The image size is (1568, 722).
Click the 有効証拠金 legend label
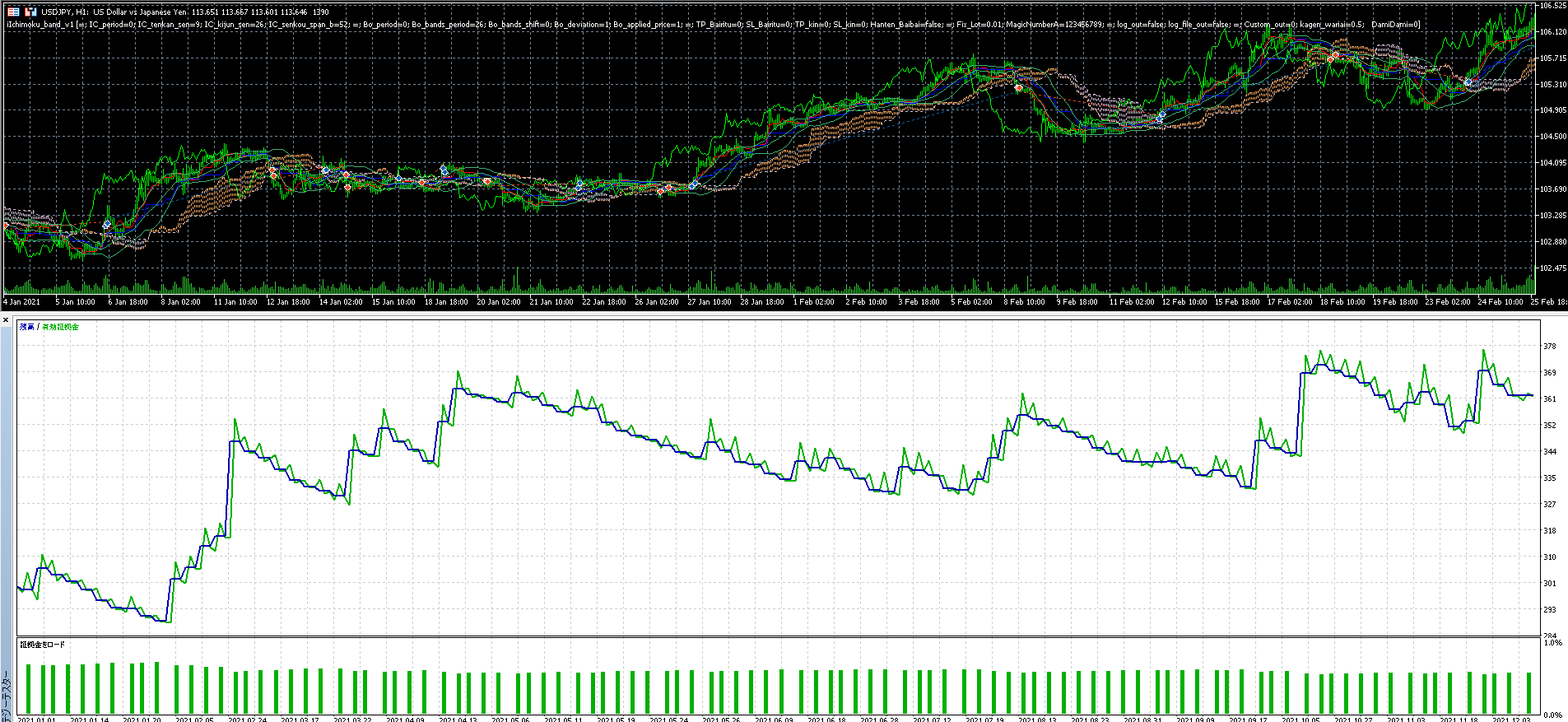pos(60,327)
